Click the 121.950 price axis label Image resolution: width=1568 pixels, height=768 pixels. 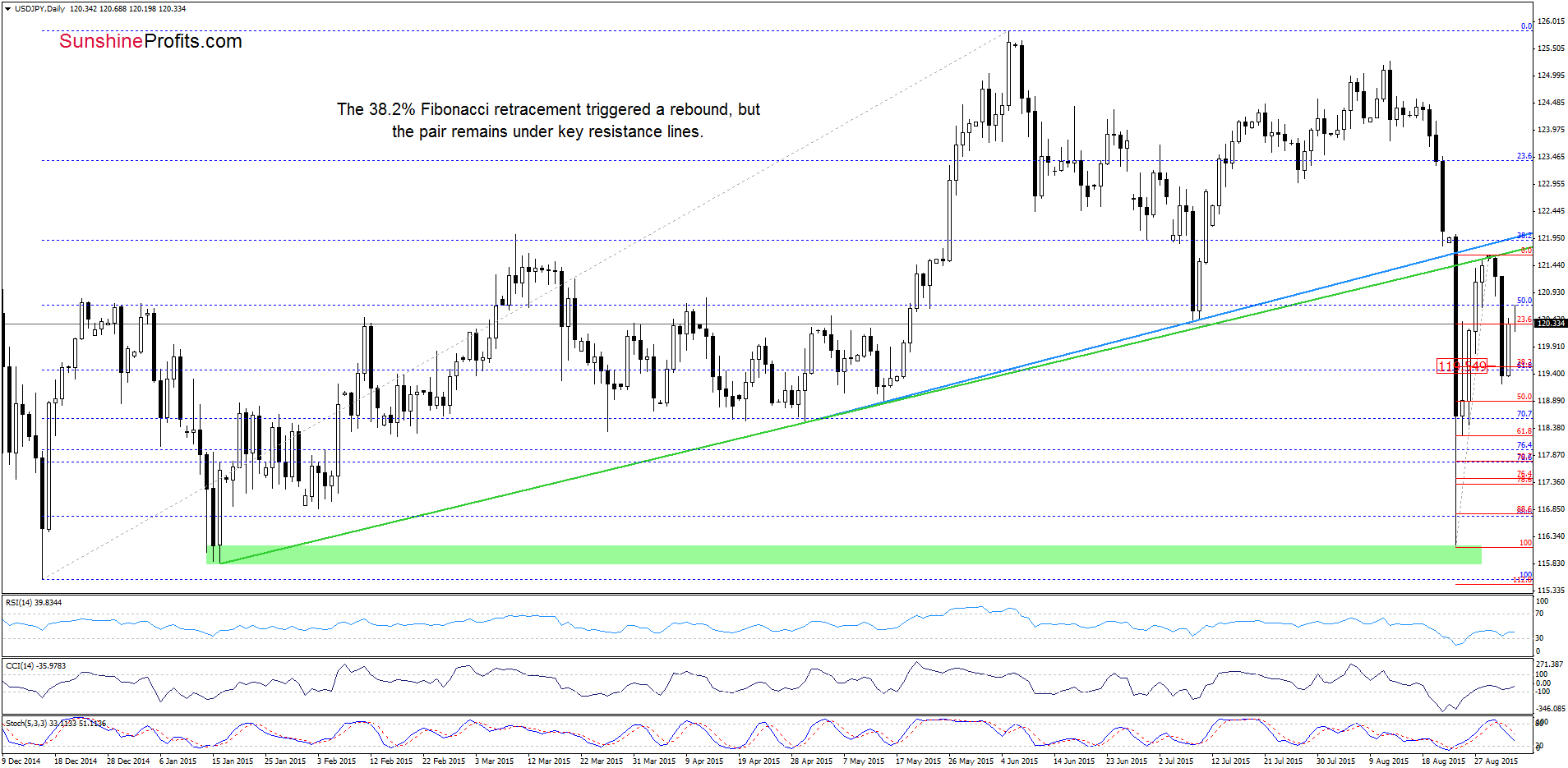(x=1551, y=238)
